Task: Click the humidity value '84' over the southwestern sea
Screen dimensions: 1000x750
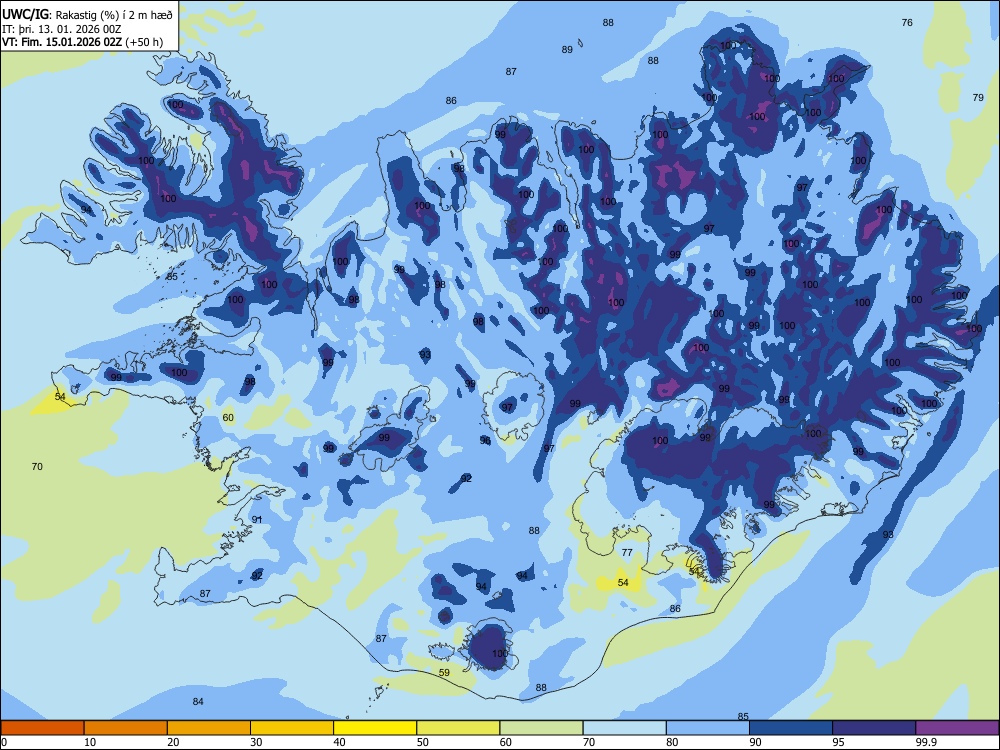Action: click(x=198, y=702)
